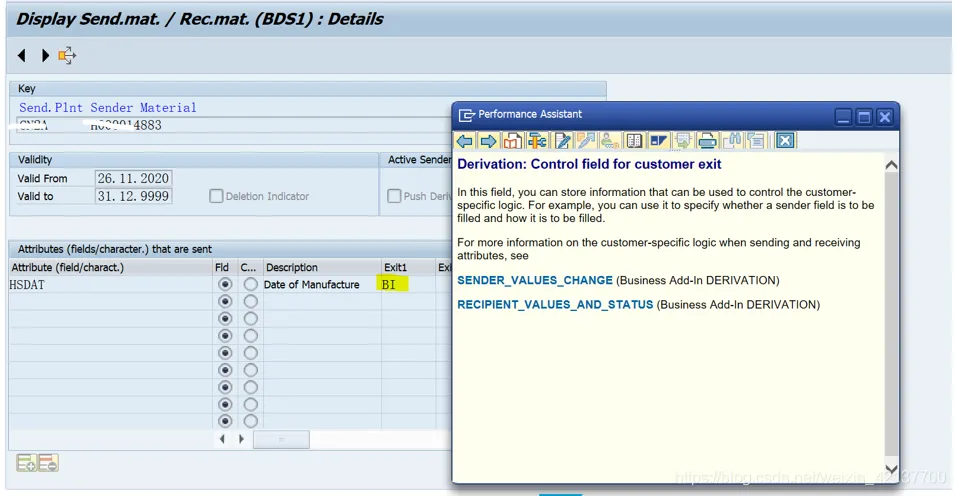Click the table of contents icon in Performance Assistant
The image size is (956, 496).
[x=756, y=141]
